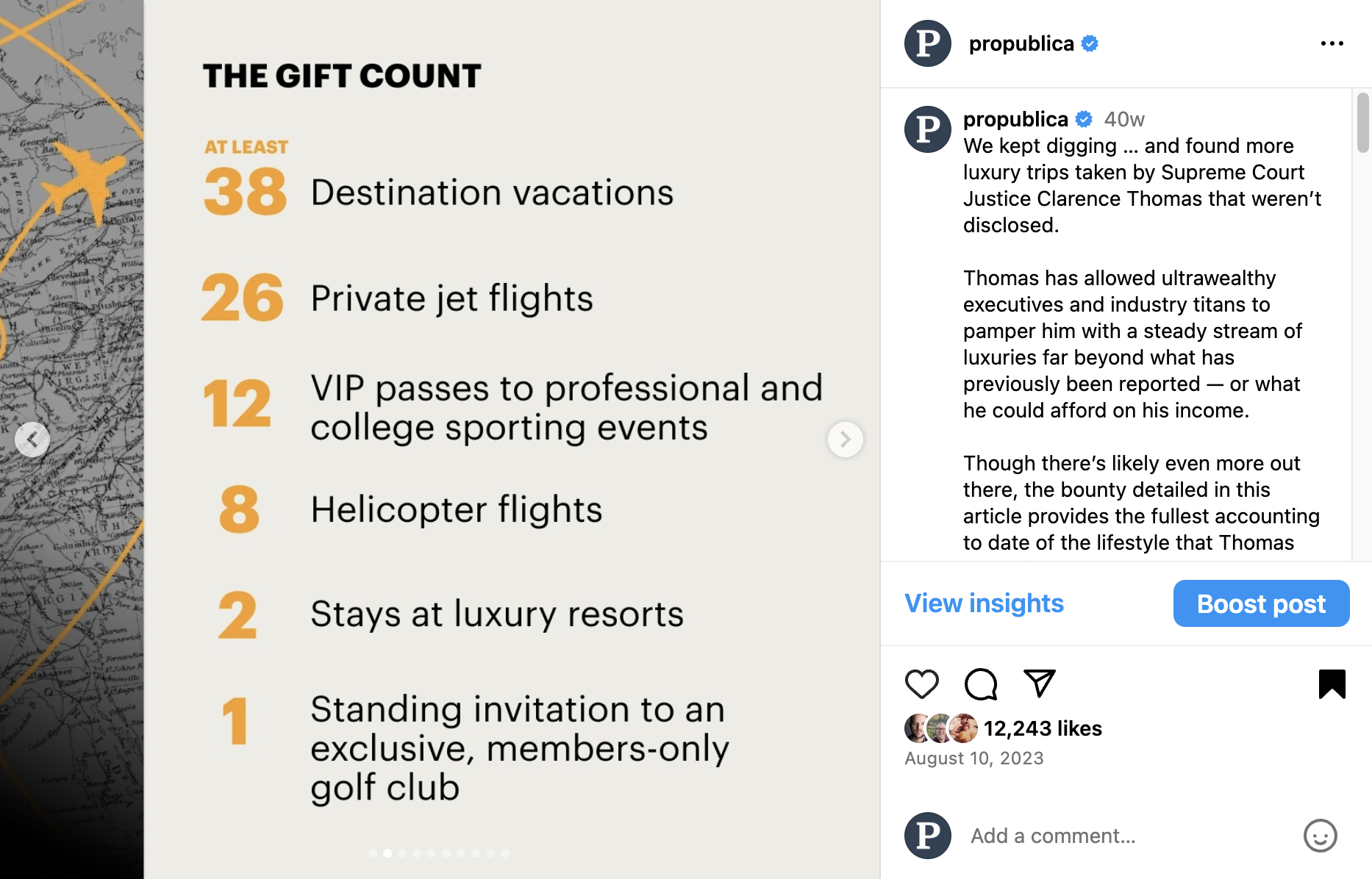Screen dimensions: 1372x879
Task: Open the propublica header username
Action: click(1021, 43)
